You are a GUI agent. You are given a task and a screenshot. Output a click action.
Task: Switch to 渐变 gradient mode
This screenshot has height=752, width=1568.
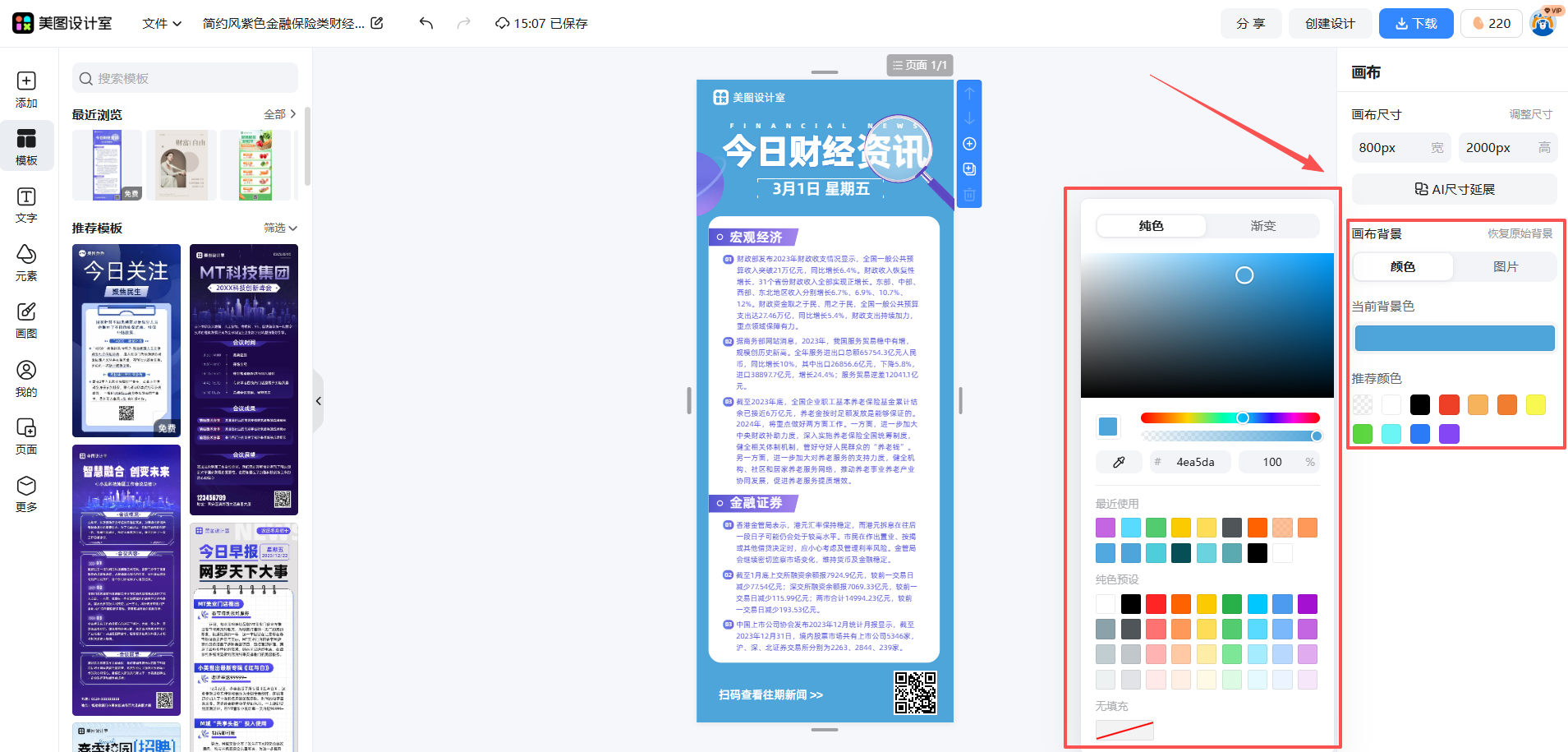[x=1262, y=226]
